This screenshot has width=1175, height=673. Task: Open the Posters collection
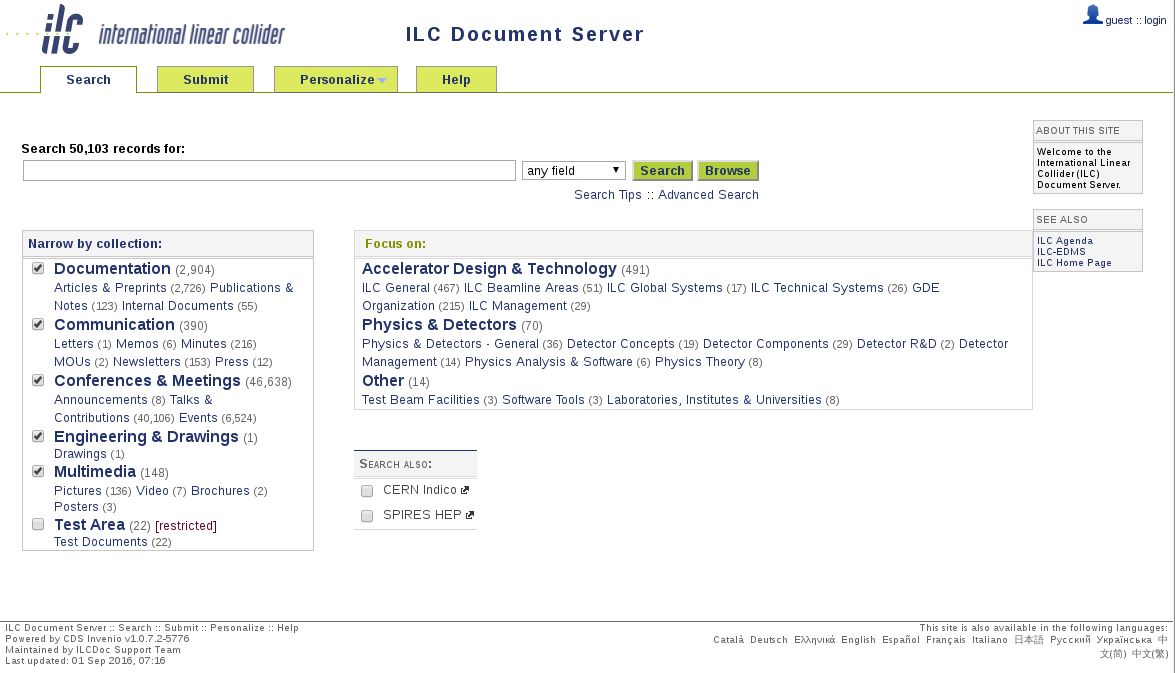pyautogui.click(x=76, y=507)
